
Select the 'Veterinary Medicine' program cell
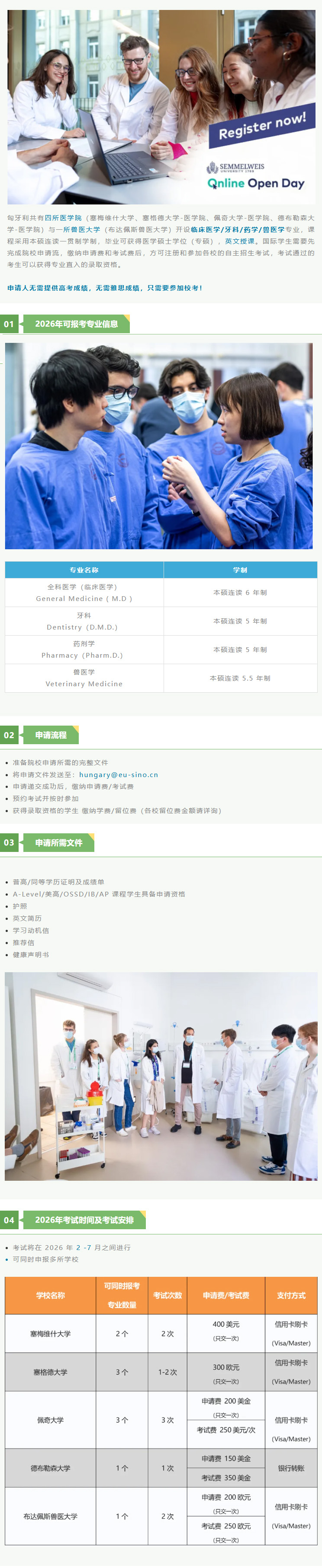(x=84, y=678)
